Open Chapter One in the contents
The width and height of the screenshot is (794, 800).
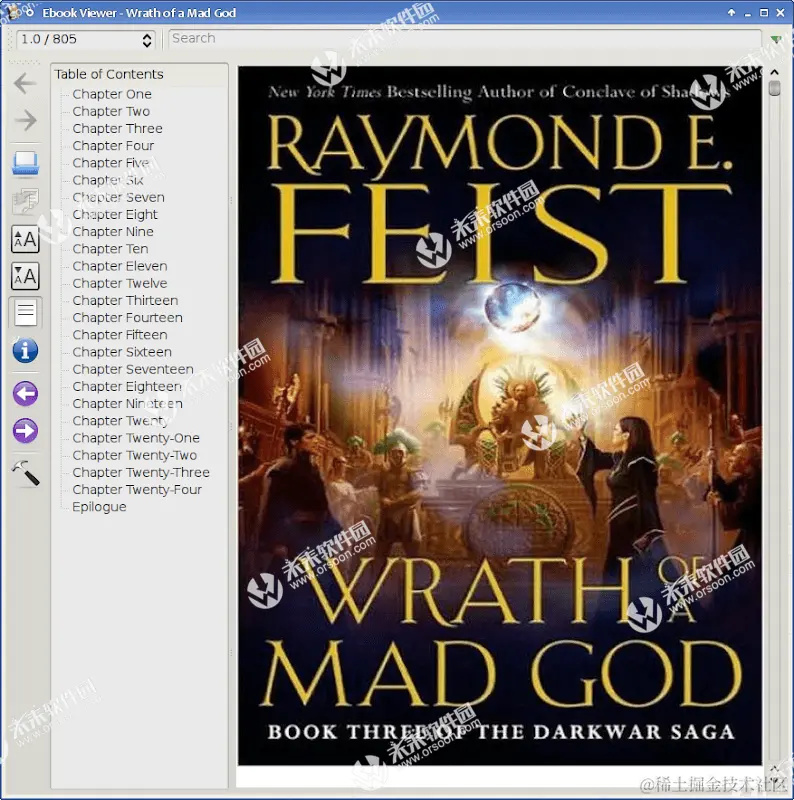click(x=112, y=94)
